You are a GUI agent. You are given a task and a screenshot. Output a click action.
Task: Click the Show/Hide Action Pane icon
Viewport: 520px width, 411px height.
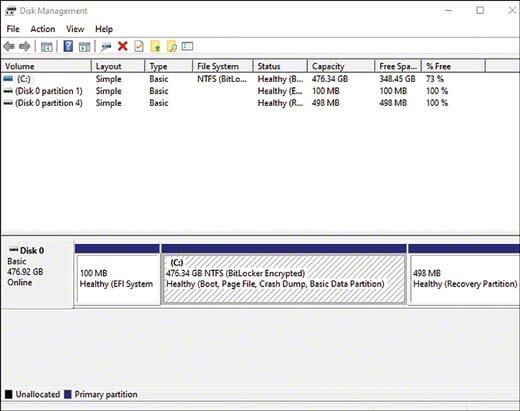(84, 46)
